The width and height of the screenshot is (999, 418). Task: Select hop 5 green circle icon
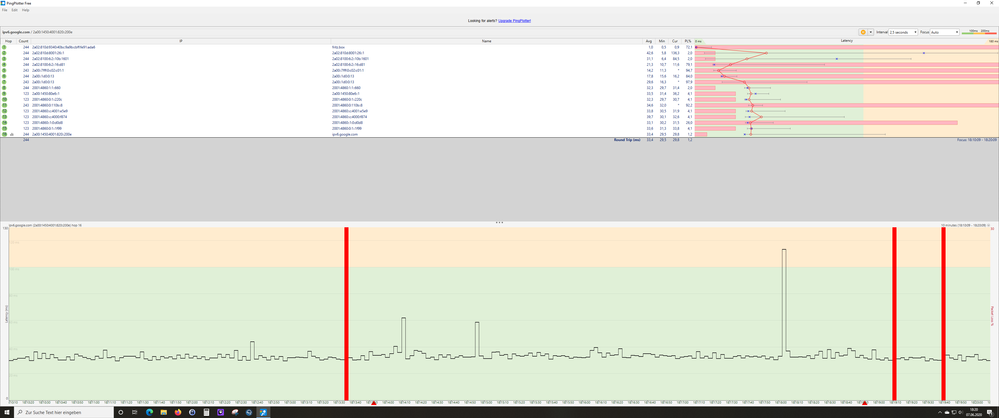pos(4,70)
